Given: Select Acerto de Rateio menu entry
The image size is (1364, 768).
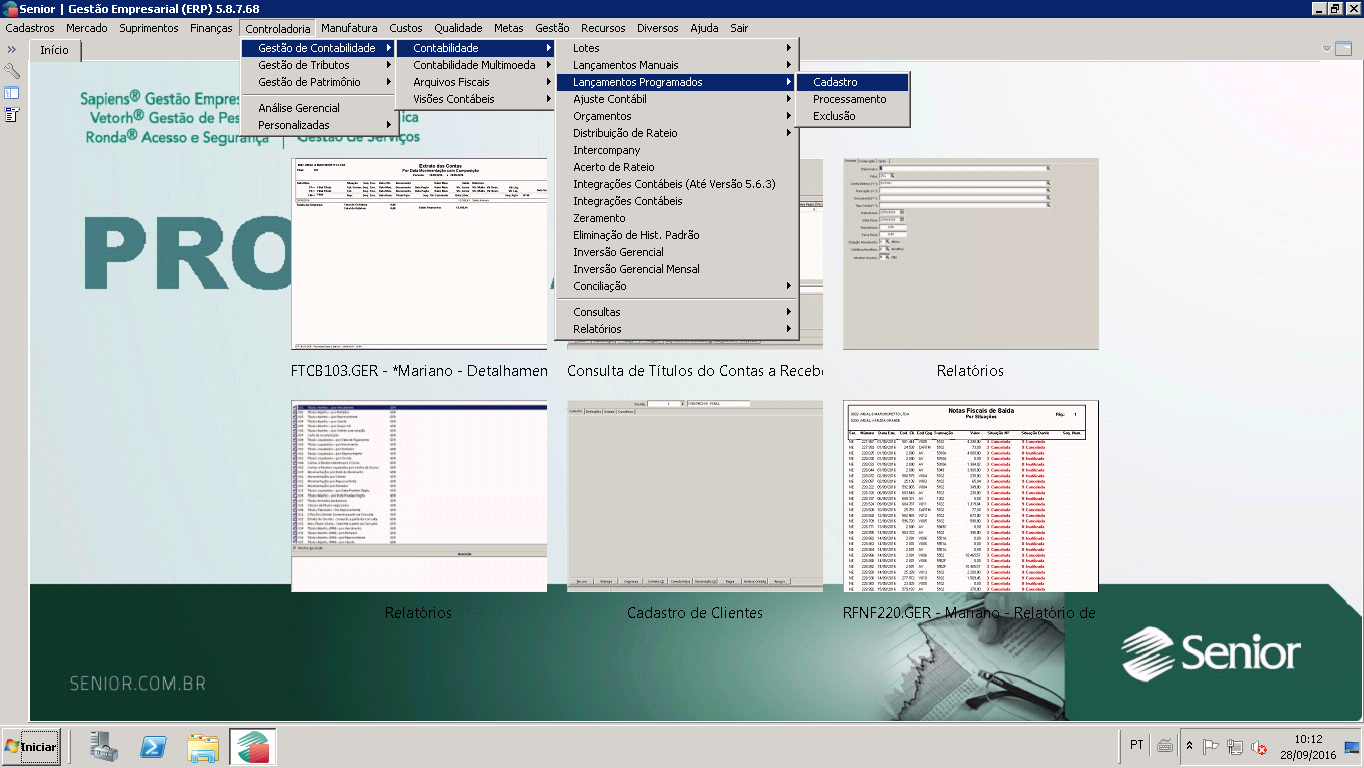Looking at the screenshot, I should click(x=677, y=167).
